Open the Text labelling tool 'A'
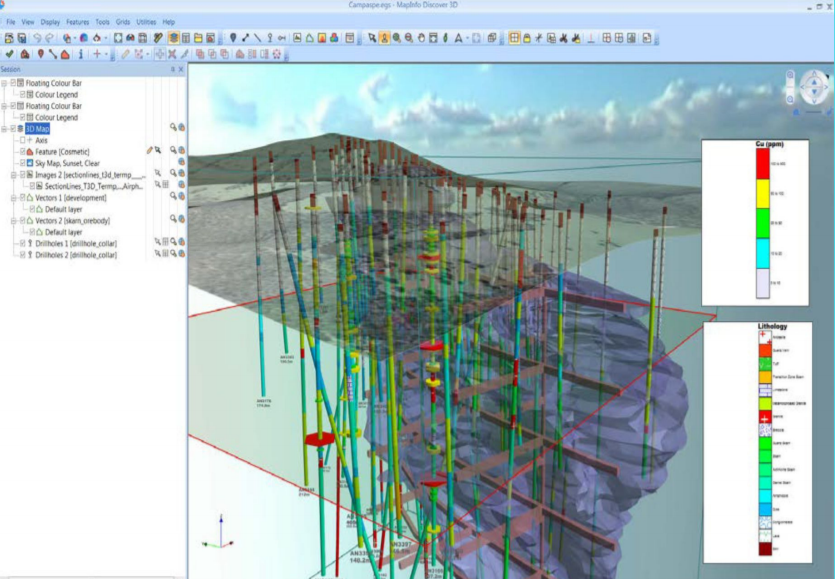Screen dimensions: 835x579 coord(459,37)
